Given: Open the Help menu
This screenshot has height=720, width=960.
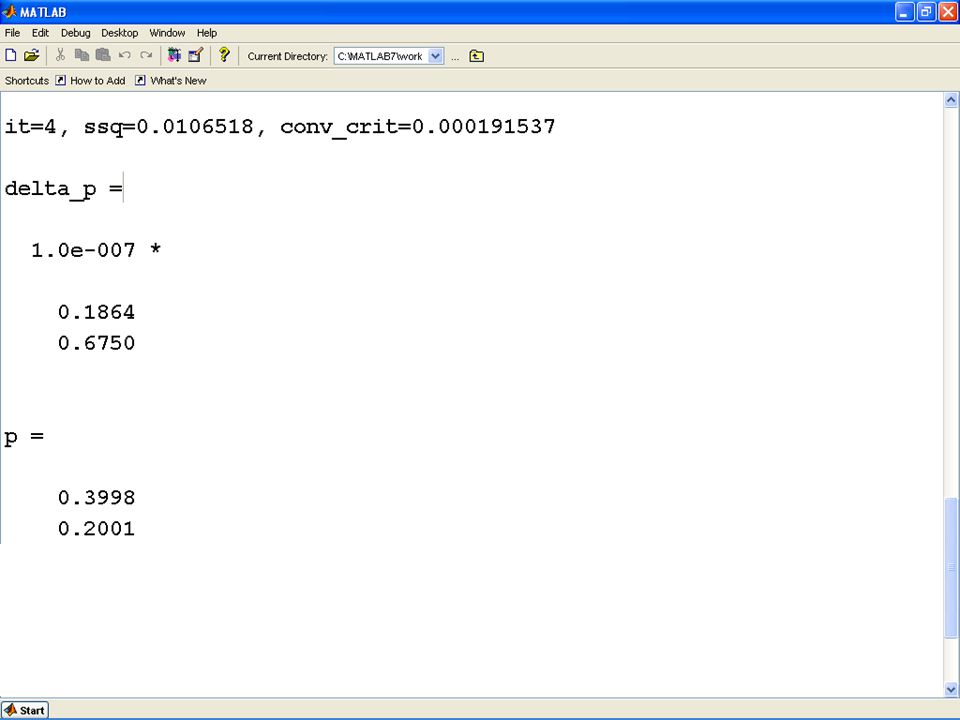Looking at the screenshot, I should point(207,33).
